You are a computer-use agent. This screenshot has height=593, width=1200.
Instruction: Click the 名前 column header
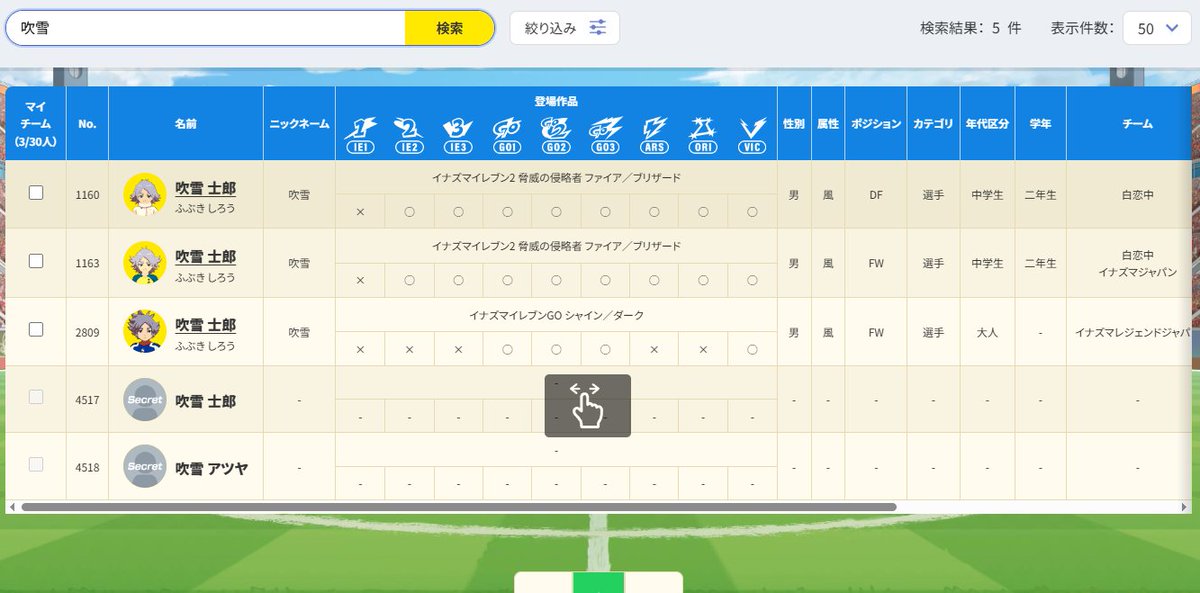click(x=186, y=124)
